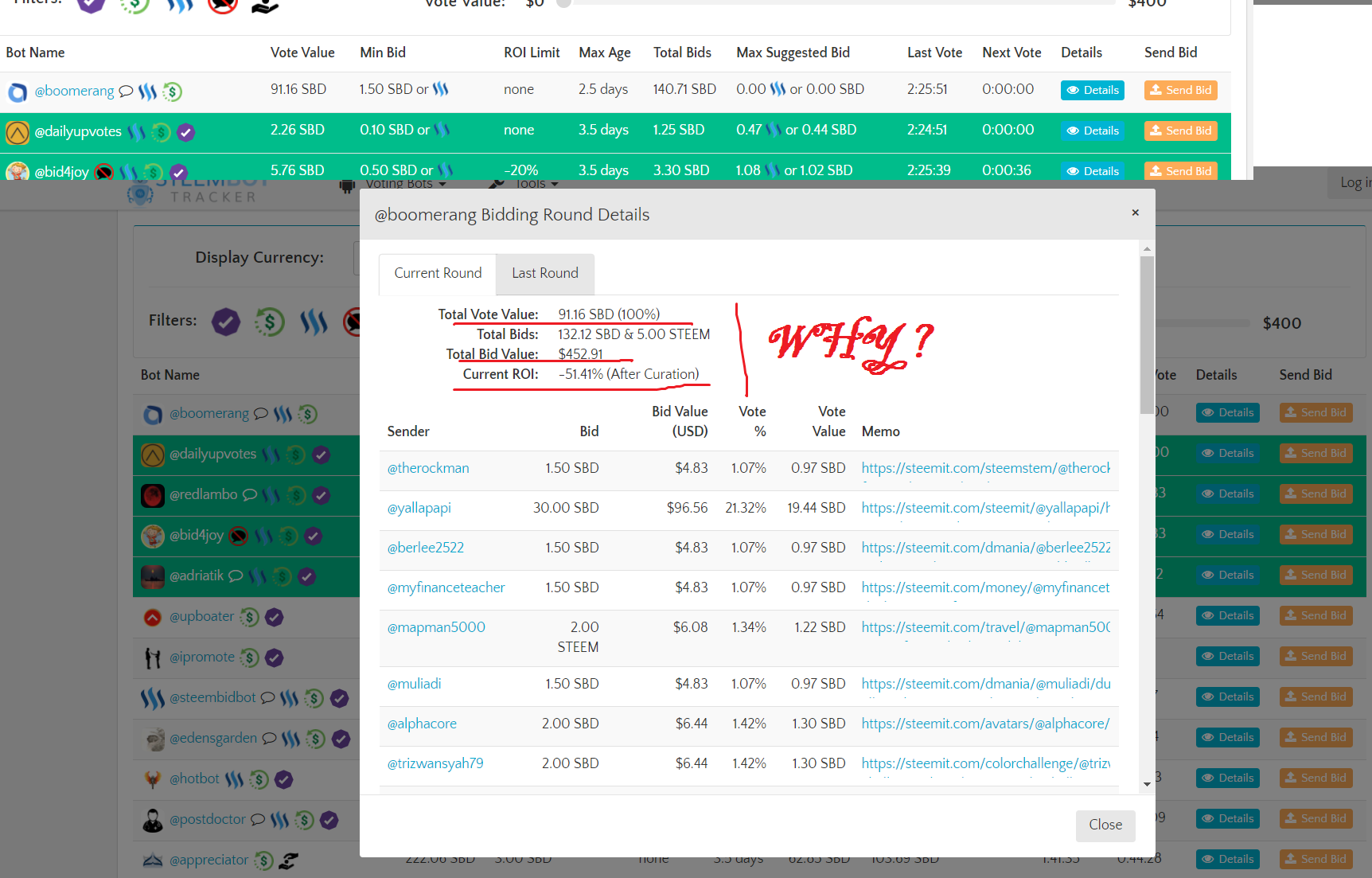Click the @upboater red avatar icon
The image size is (1372, 878).
(153, 617)
